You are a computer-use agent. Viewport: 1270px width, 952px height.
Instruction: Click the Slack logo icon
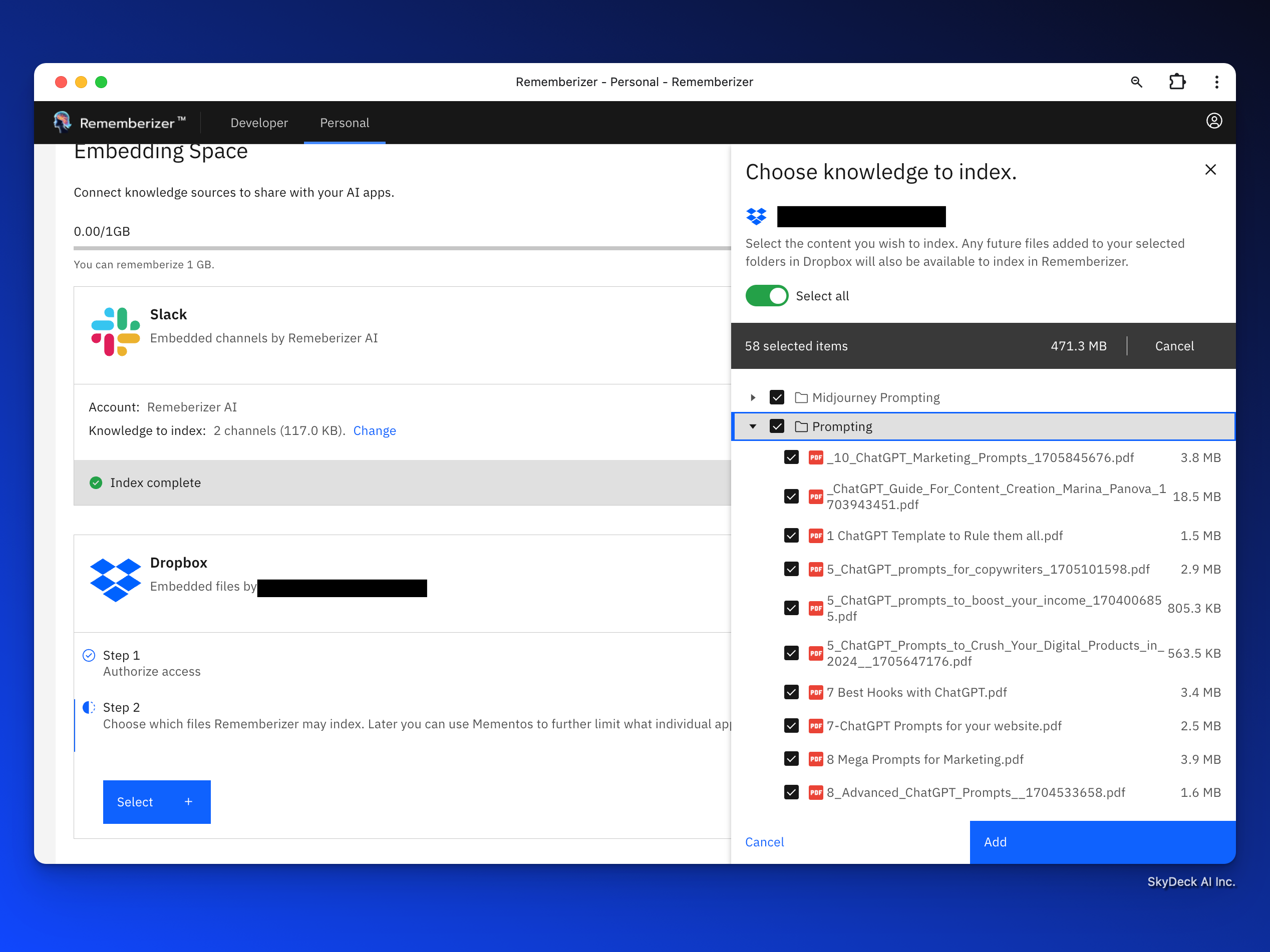pyautogui.click(x=115, y=332)
